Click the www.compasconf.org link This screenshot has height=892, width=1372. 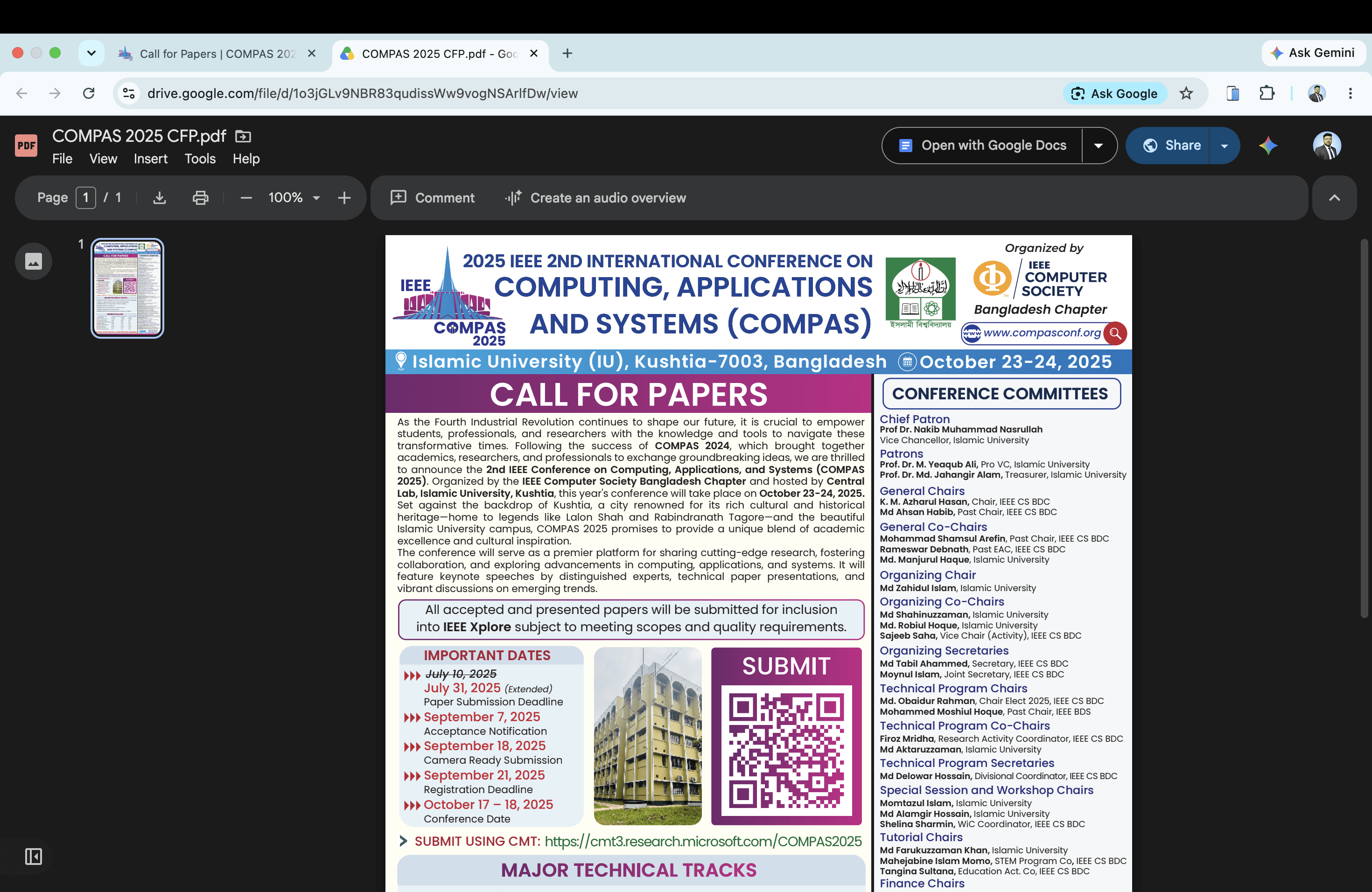point(1041,333)
